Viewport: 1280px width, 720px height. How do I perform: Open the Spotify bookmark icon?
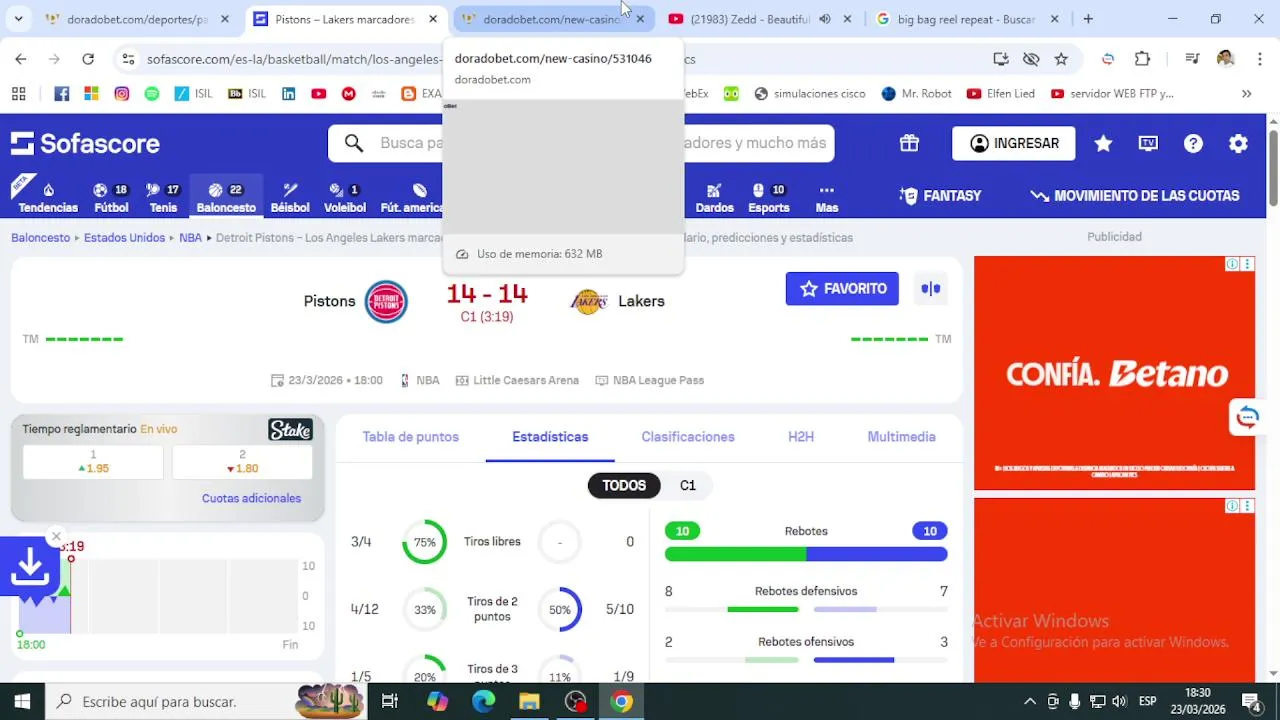coord(152,93)
